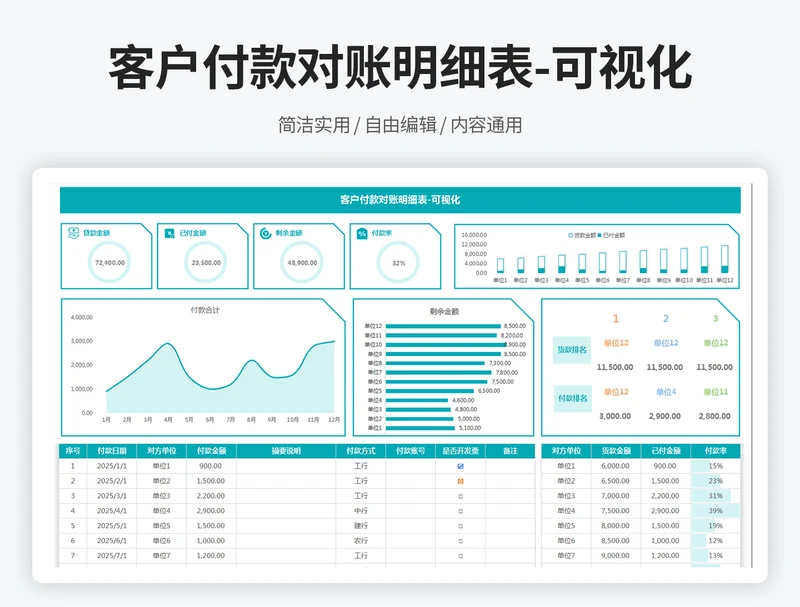This screenshot has height=607, width=800.
Task: Click the 货款金额 card icon
Action: pyautogui.click(x=73, y=233)
